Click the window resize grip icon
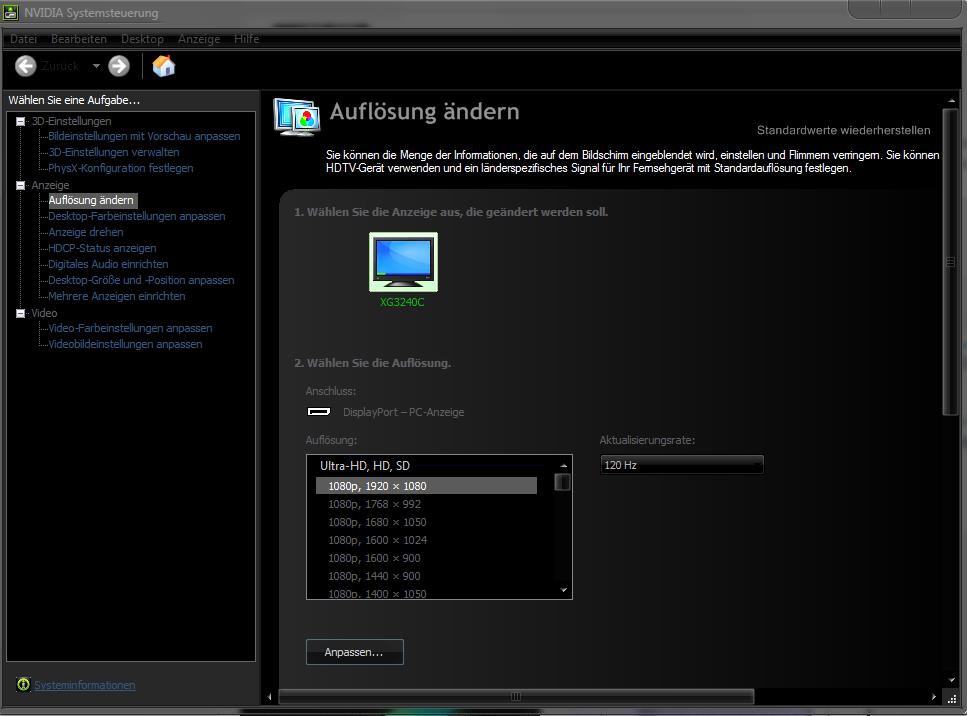The image size is (967, 716). point(952,699)
